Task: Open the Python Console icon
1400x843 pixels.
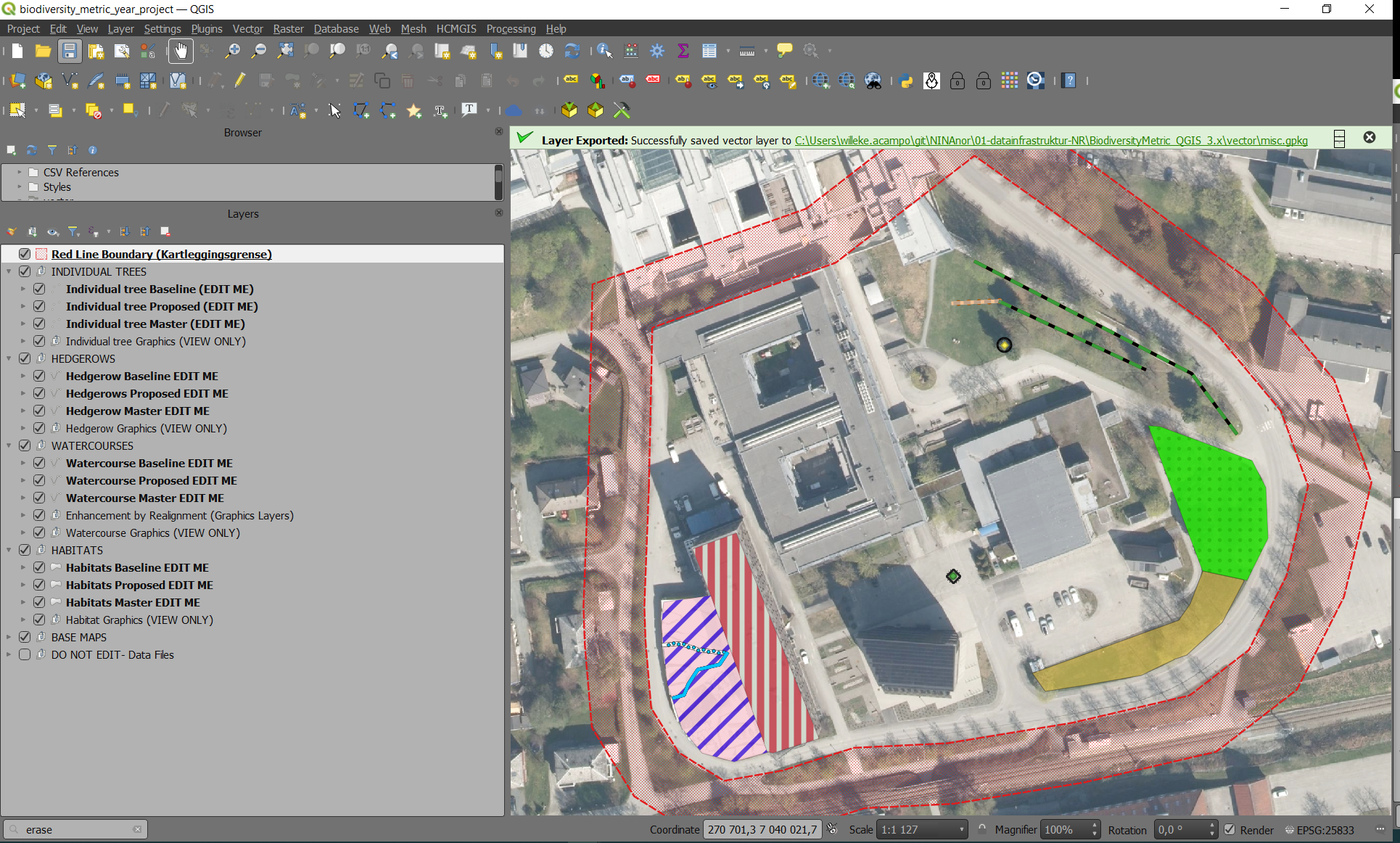Action: coord(905,81)
